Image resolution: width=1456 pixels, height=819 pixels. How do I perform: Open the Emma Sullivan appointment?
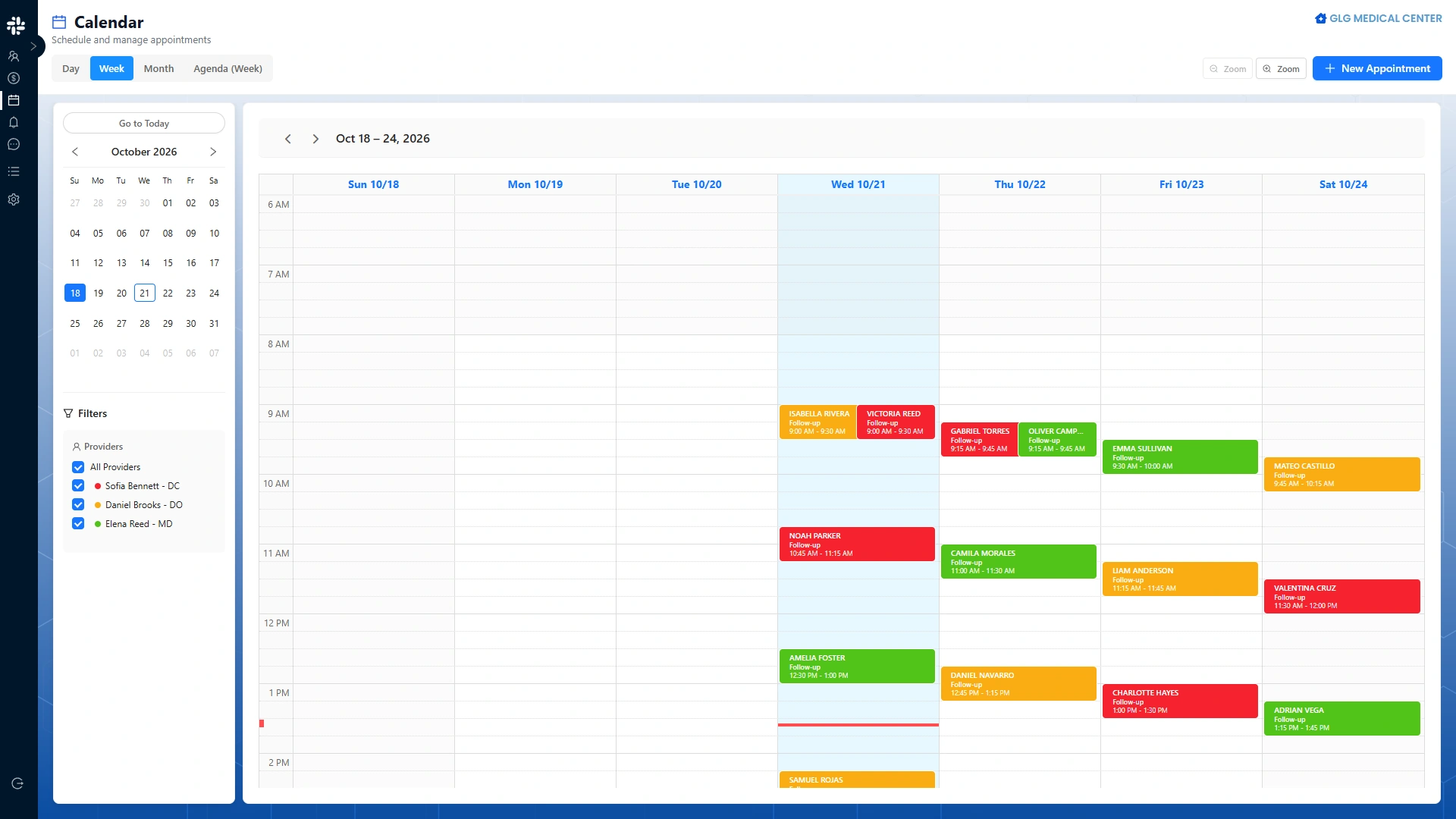1180,457
